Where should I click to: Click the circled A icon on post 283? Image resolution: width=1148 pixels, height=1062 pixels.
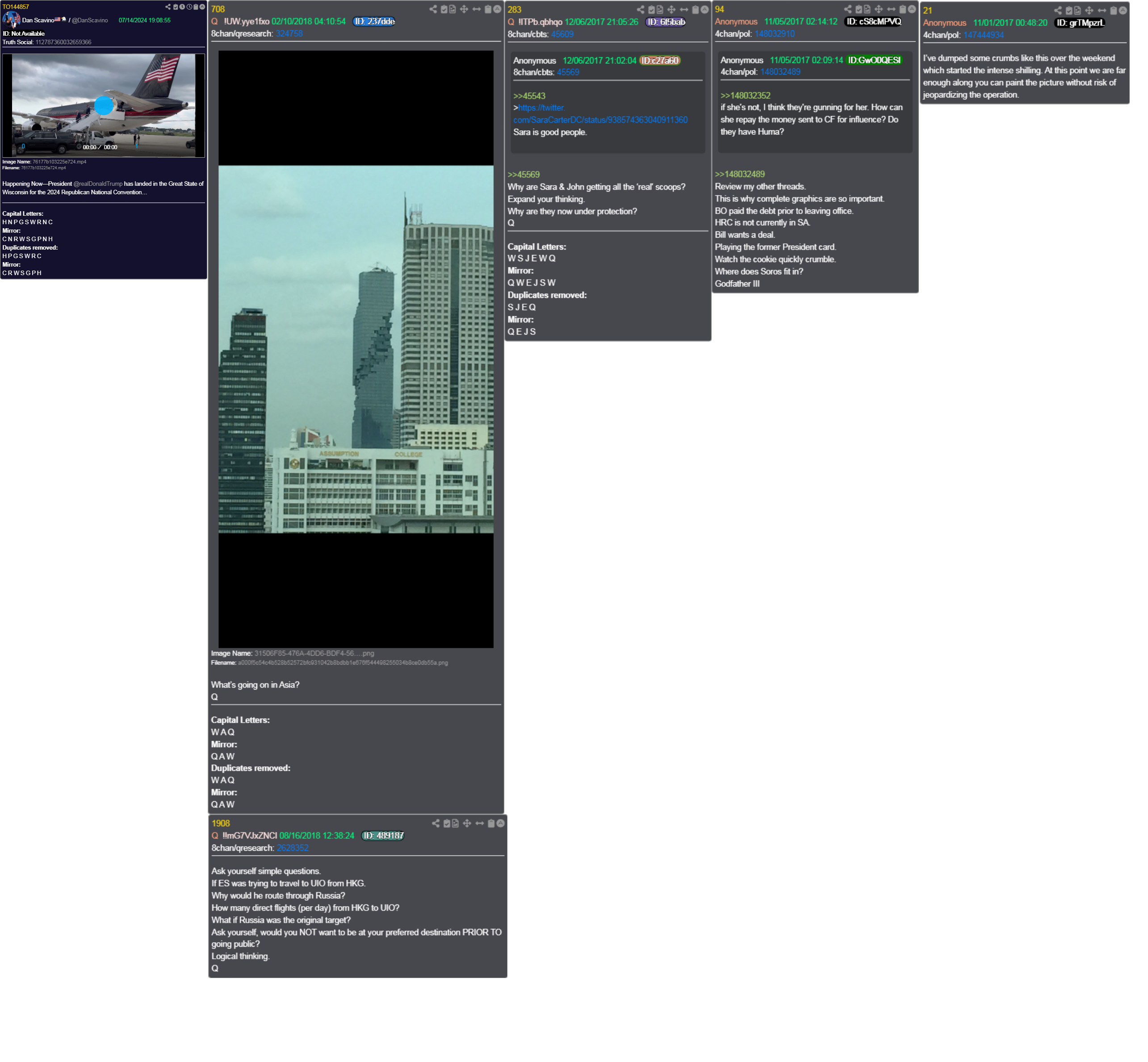coord(705,10)
